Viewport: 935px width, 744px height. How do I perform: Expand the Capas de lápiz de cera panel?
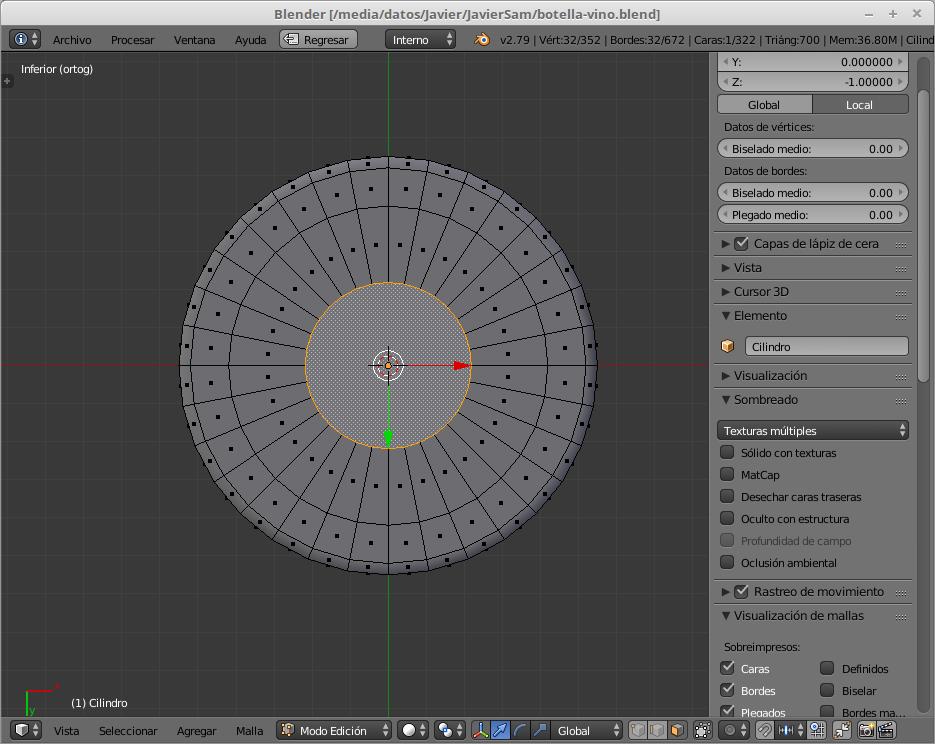pos(725,243)
